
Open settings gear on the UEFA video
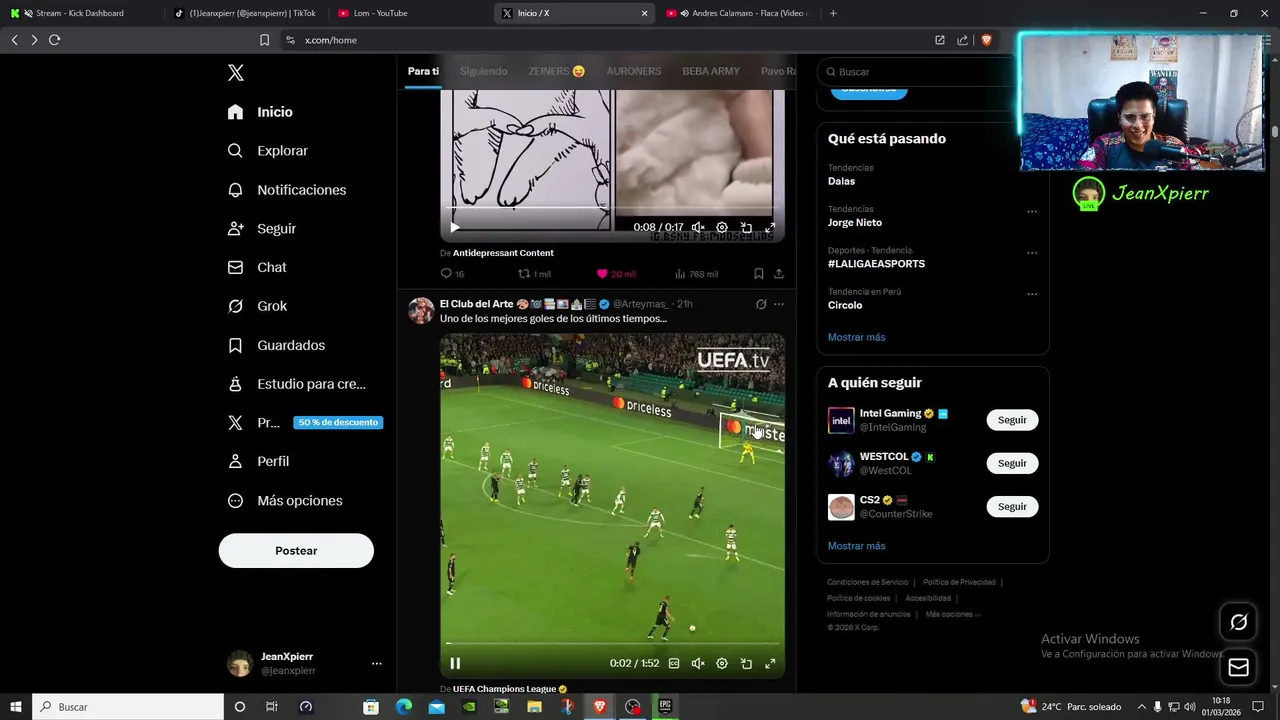(x=722, y=663)
